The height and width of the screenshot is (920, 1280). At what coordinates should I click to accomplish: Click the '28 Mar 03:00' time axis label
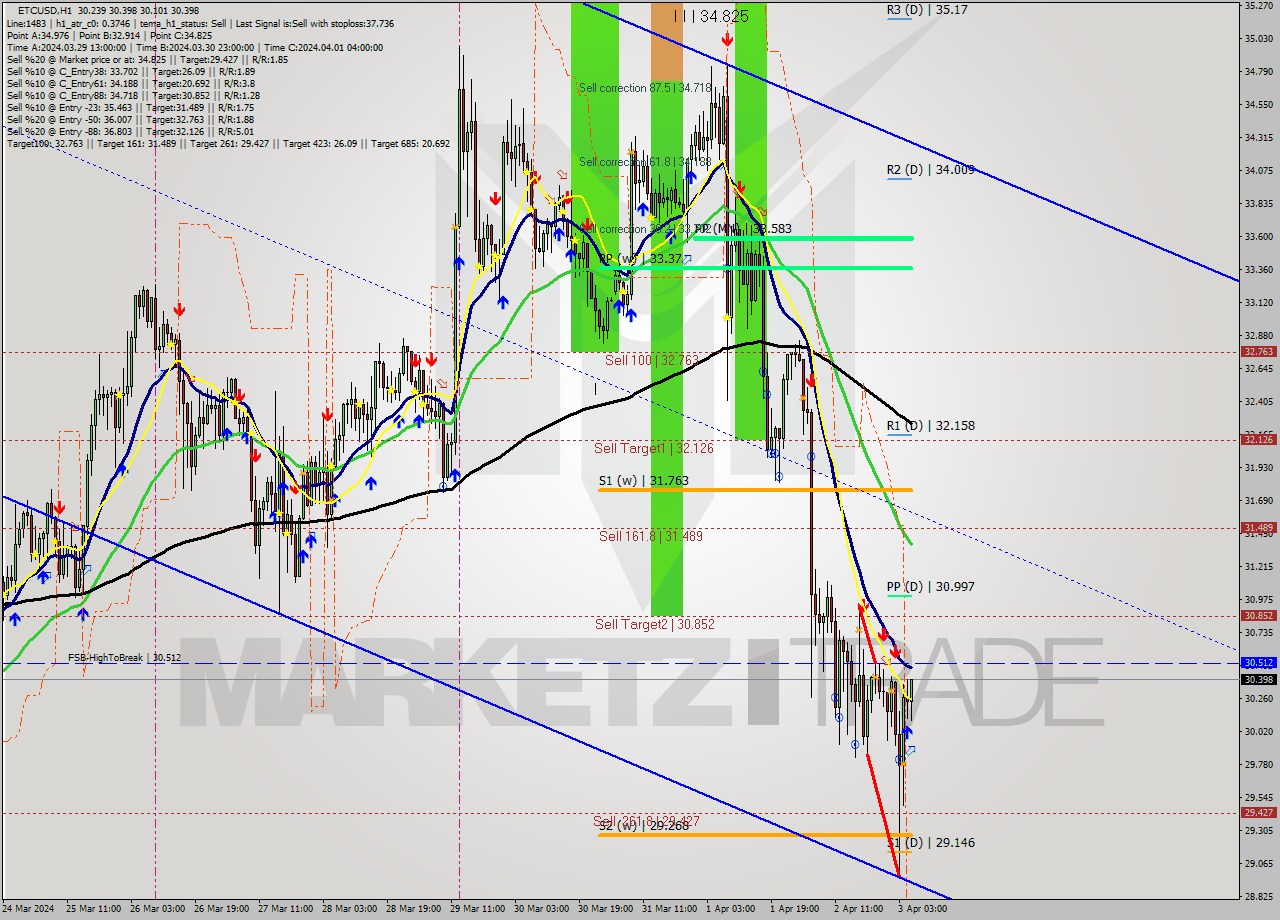click(x=351, y=910)
